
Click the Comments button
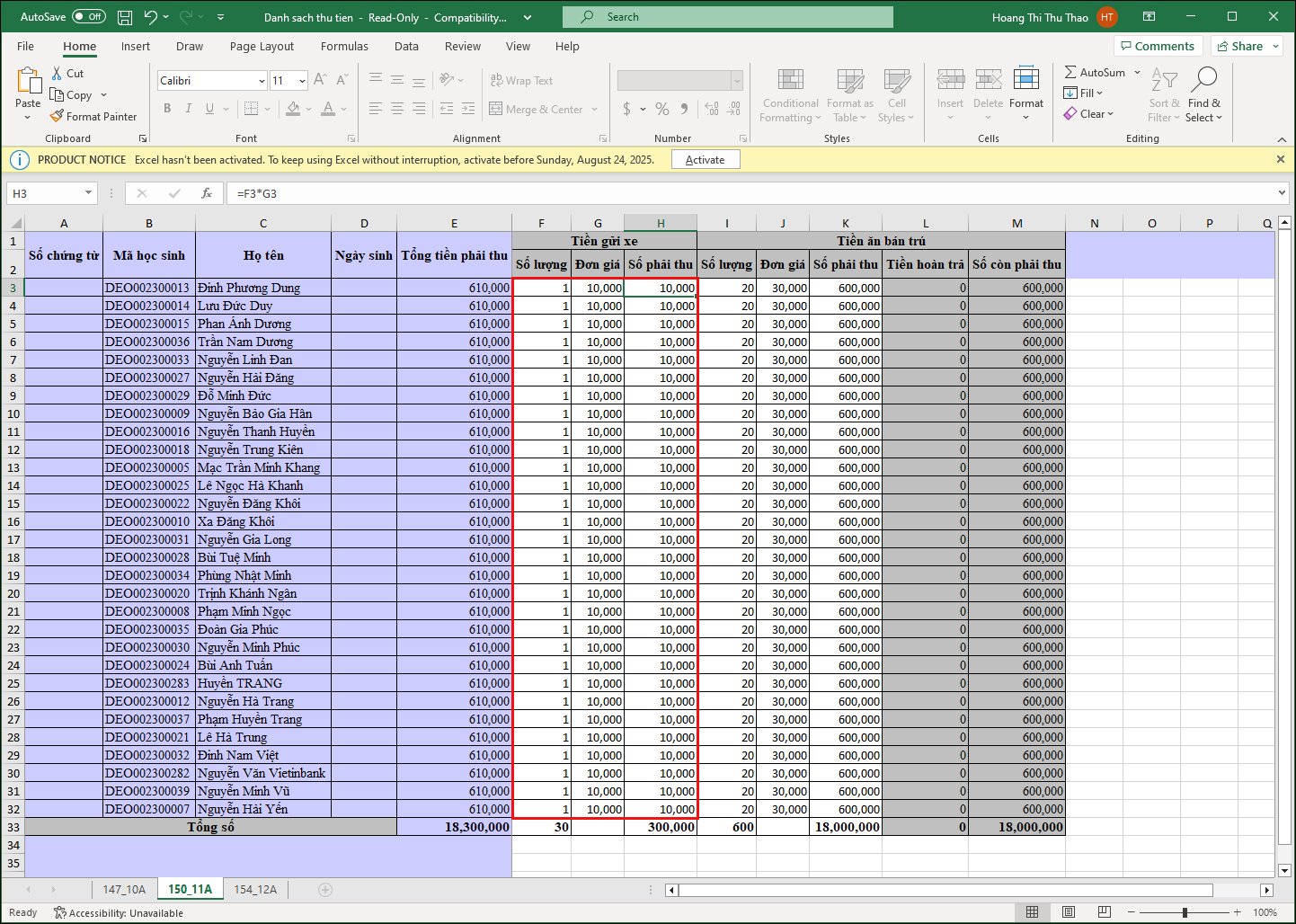(1157, 46)
